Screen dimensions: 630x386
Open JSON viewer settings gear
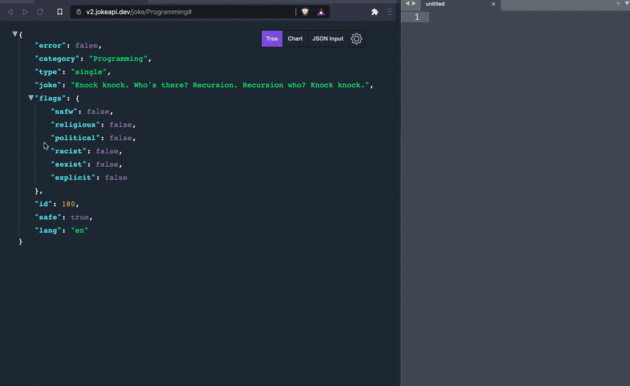coord(356,39)
